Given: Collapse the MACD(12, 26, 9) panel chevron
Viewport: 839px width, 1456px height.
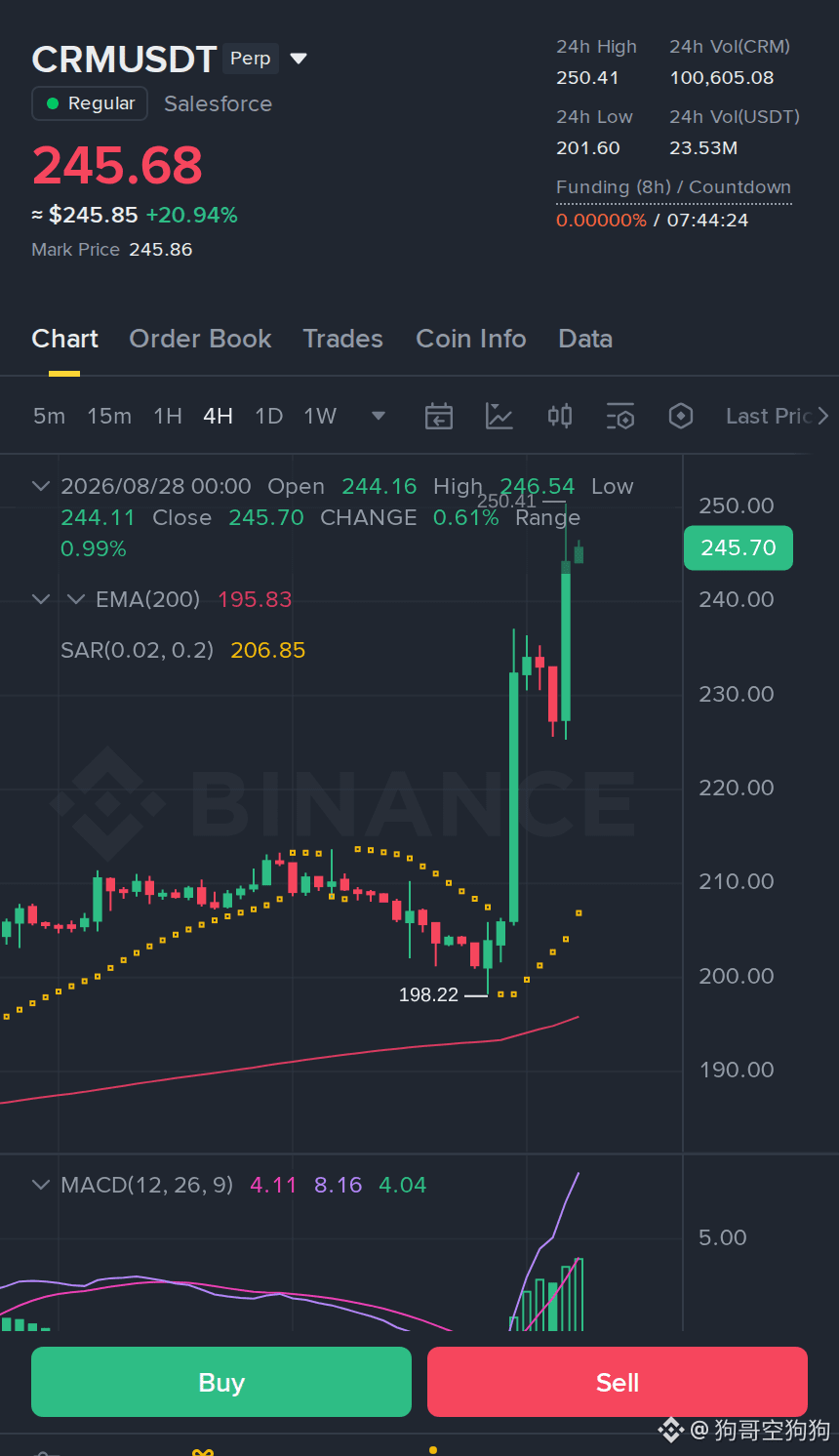Looking at the screenshot, I should click(x=41, y=1185).
